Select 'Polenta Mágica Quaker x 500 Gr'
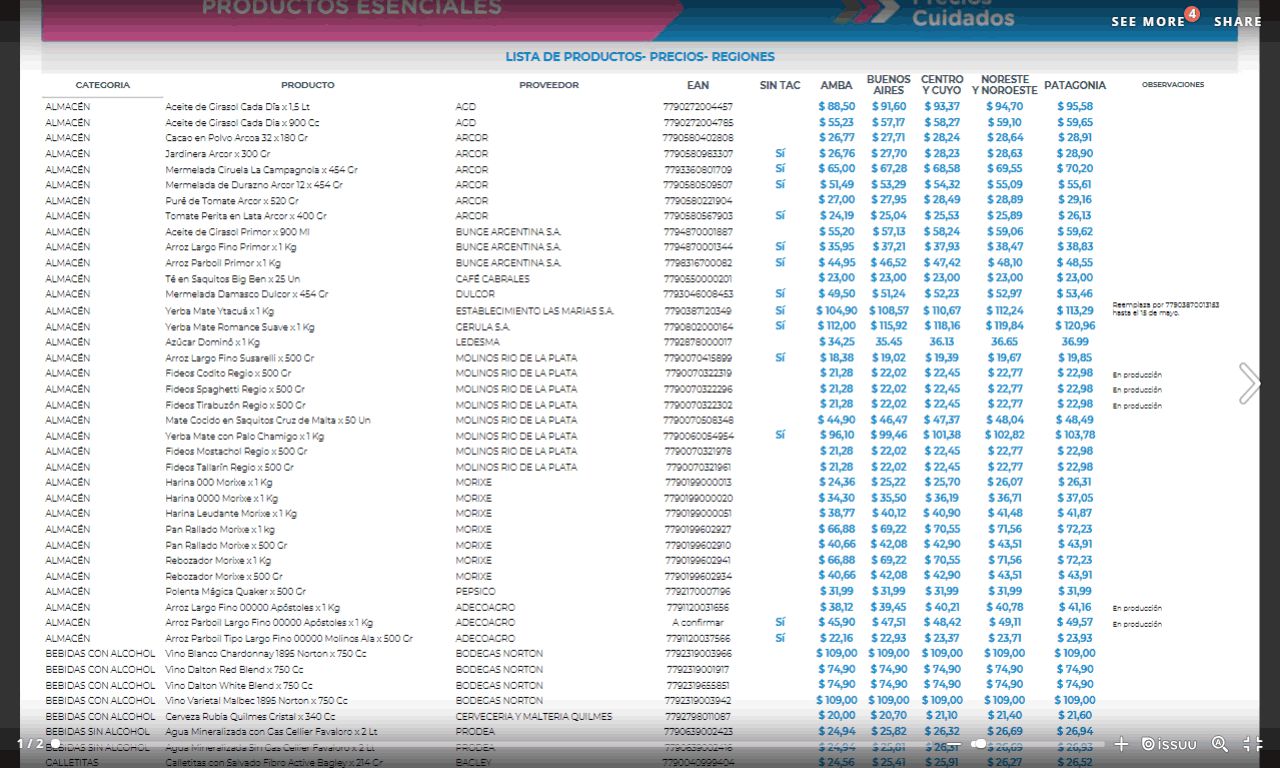Screen dimensions: 1280x768 tap(236, 592)
